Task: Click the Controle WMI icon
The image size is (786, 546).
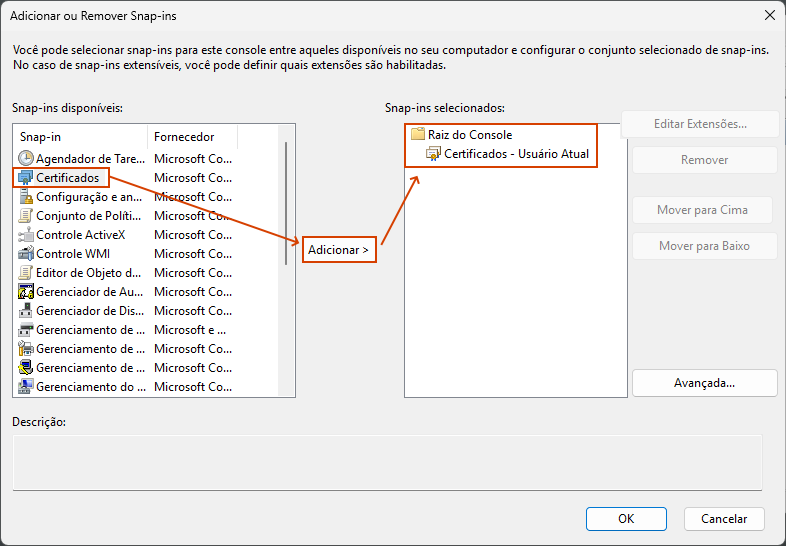Action: coord(26,254)
